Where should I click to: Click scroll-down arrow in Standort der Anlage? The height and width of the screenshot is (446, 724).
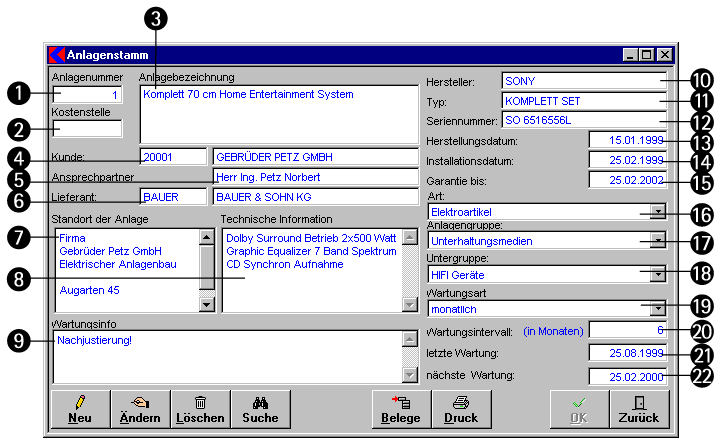[206, 304]
